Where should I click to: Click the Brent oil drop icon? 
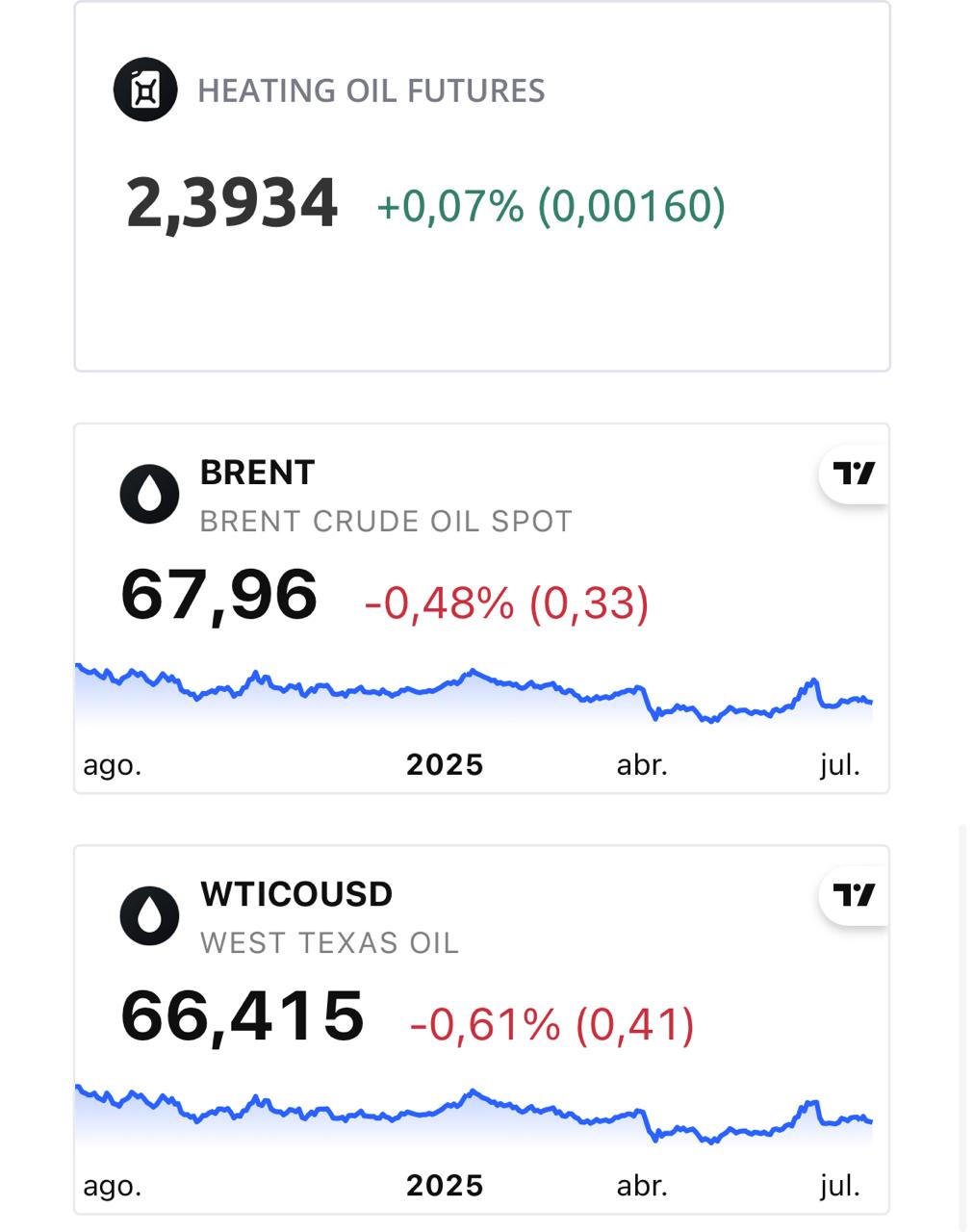149,495
